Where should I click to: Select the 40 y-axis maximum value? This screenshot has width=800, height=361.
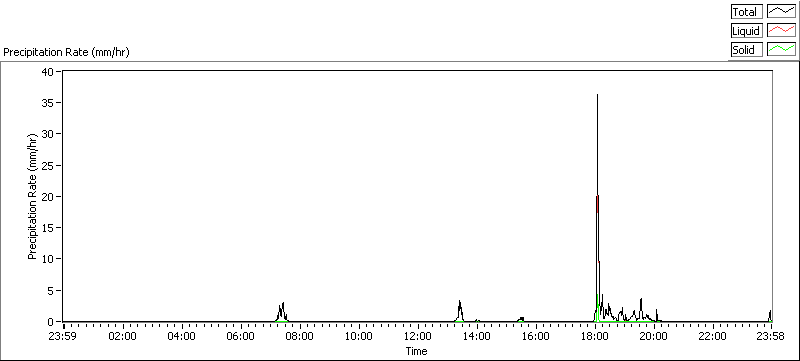click(48, 71)
